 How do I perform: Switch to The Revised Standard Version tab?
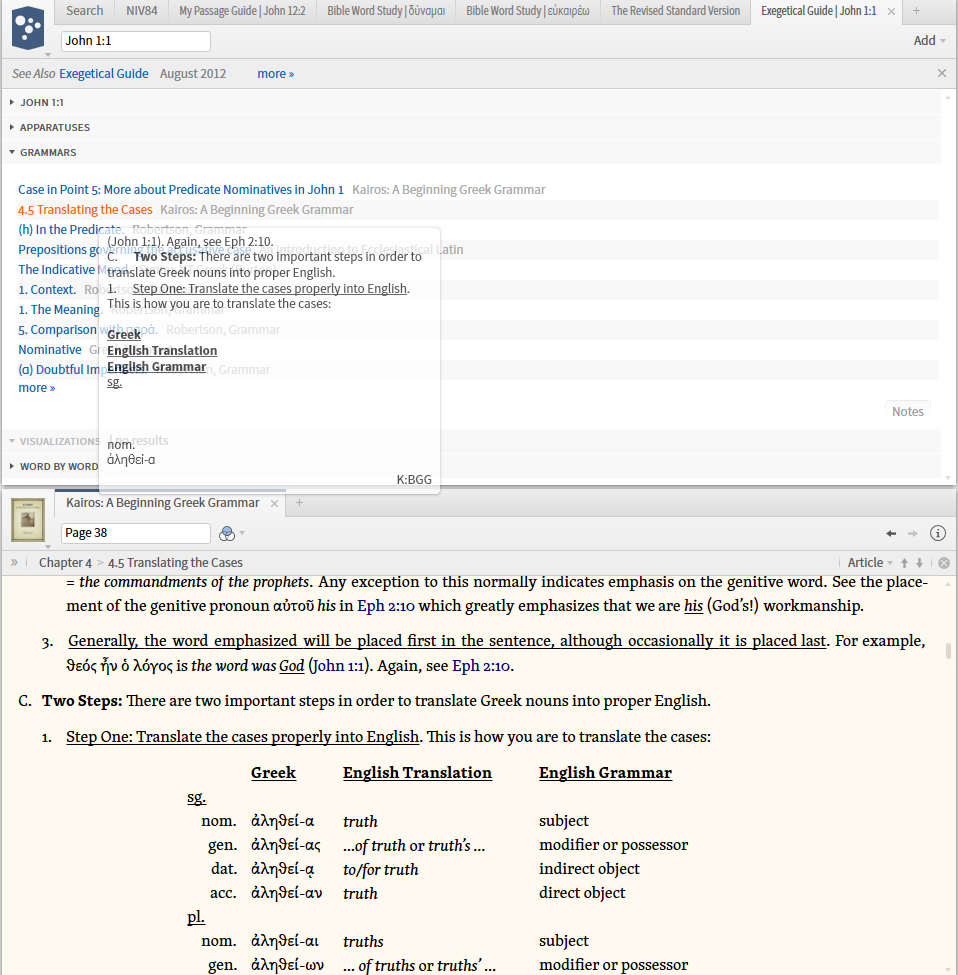click(x=676, y=11)
